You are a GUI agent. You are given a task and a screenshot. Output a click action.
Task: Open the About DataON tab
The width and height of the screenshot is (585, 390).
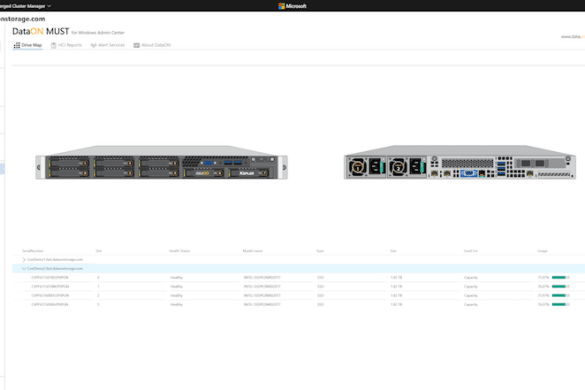[x=152, y=45]
